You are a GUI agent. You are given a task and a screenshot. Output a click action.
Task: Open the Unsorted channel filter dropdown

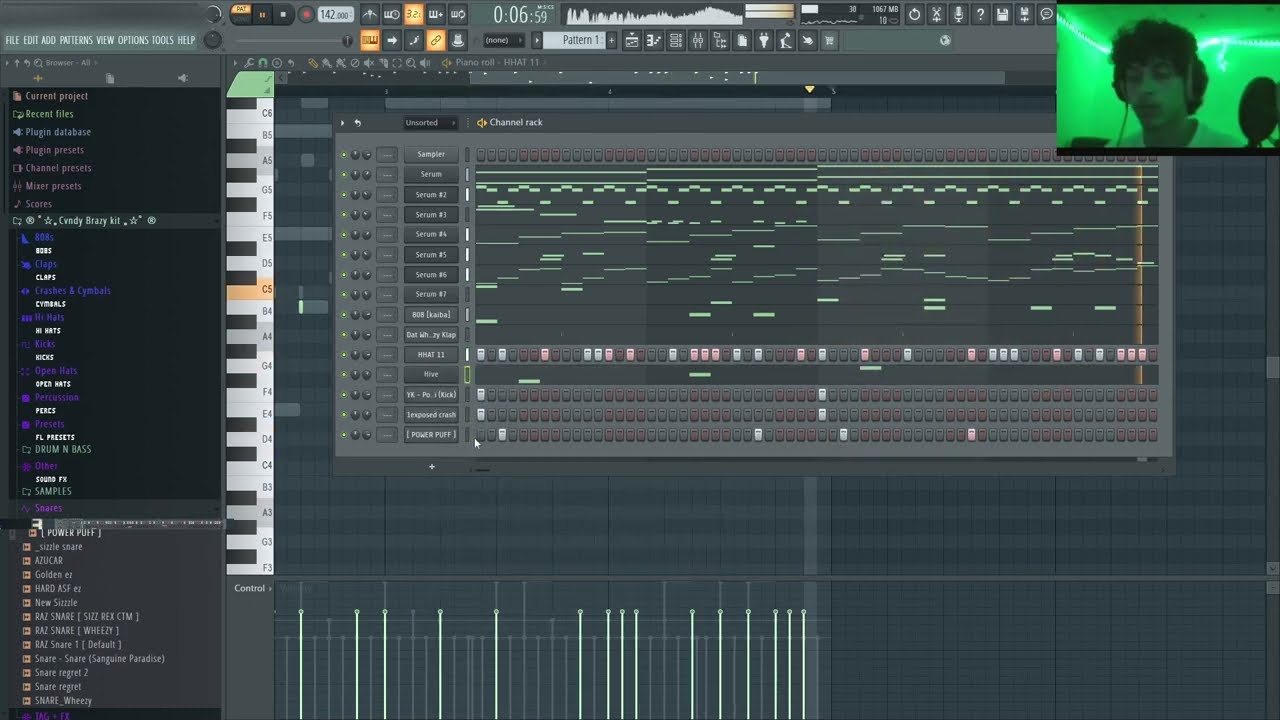click(430, 123)
